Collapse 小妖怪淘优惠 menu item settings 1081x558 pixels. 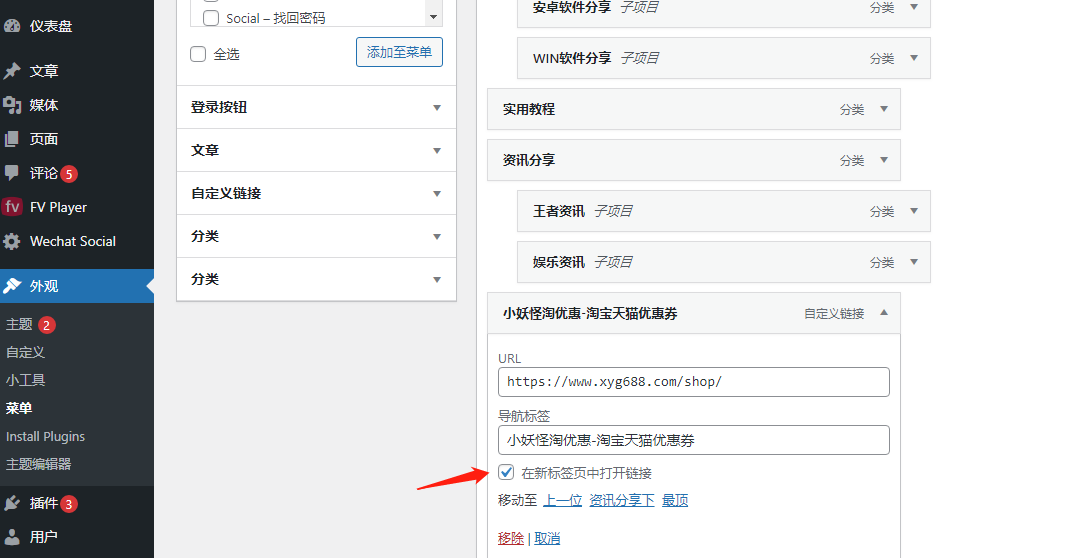pos(884,312)
